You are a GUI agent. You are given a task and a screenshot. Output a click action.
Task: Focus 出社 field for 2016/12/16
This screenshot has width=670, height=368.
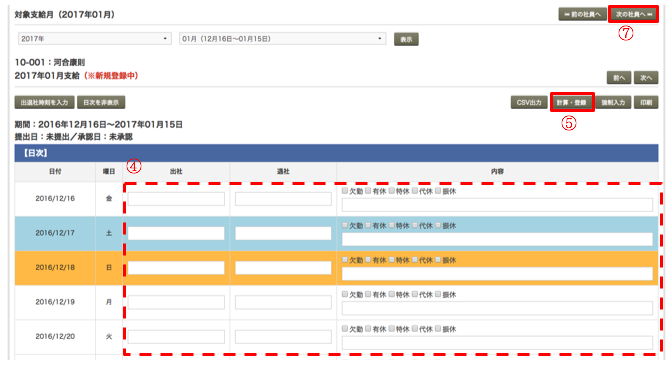coord(176,199)
